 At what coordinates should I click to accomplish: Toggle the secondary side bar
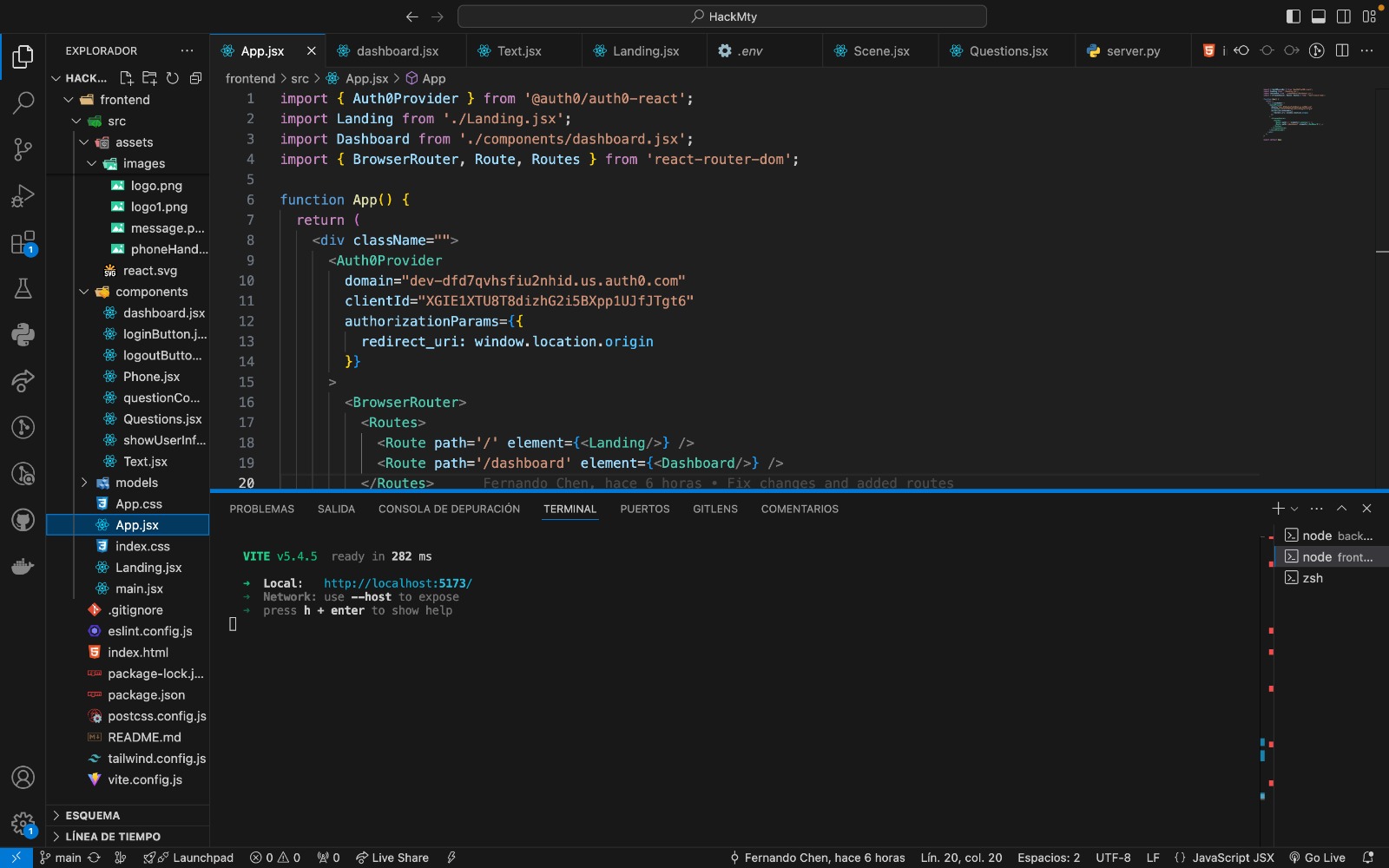point(1344,16)
